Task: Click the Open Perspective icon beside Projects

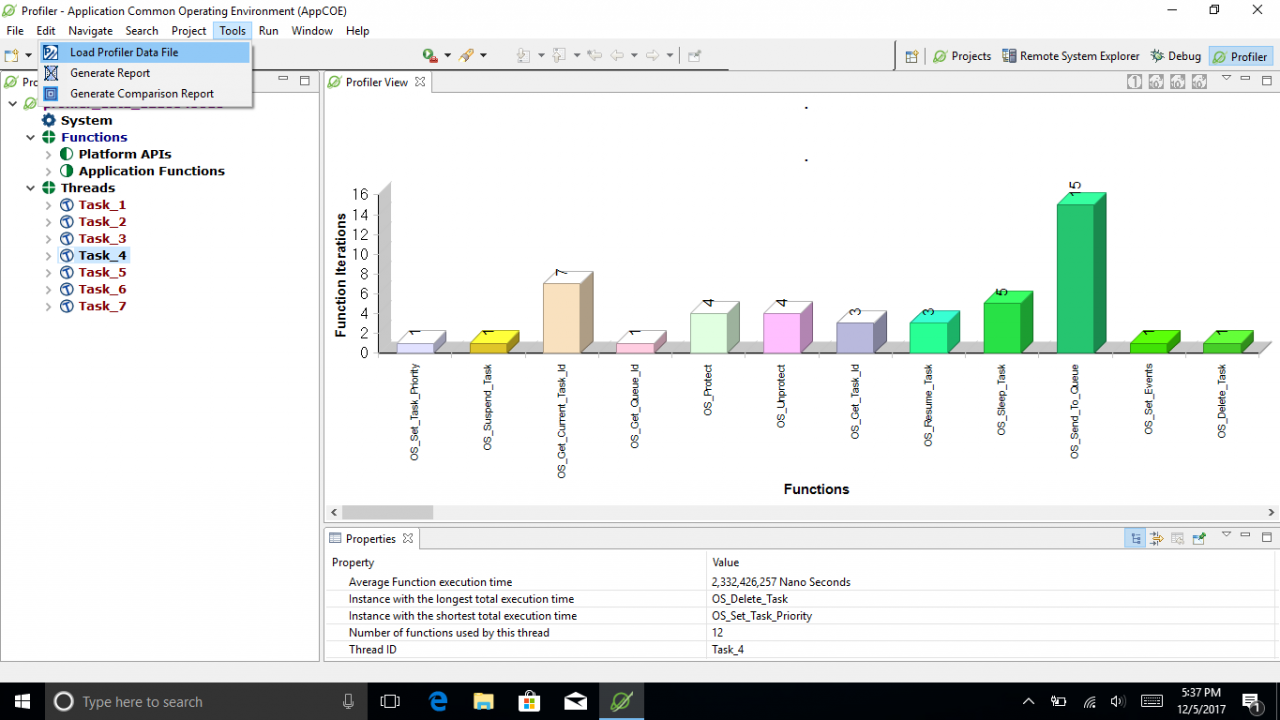Action: pyautogui.click(x=912, y=56)
